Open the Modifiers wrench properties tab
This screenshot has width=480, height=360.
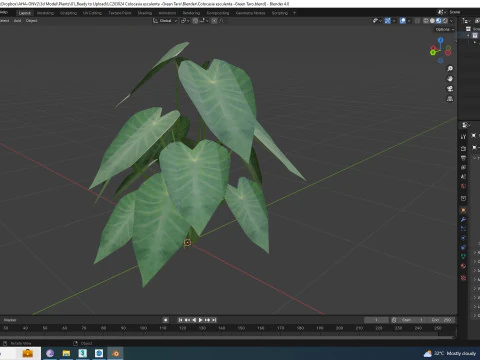pos(463,219)
